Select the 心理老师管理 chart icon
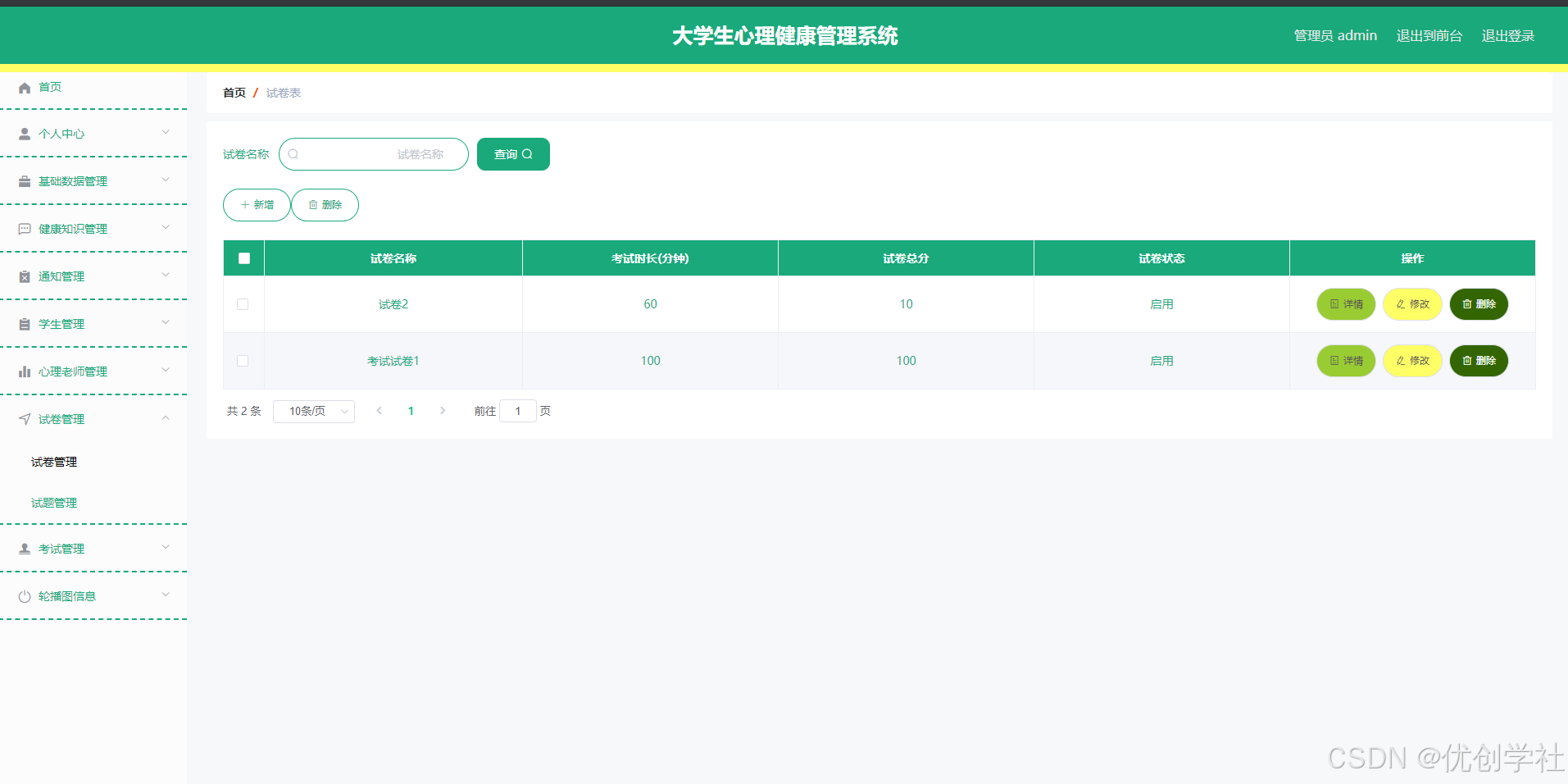The image size is (1568, 784). coord(24,371)
